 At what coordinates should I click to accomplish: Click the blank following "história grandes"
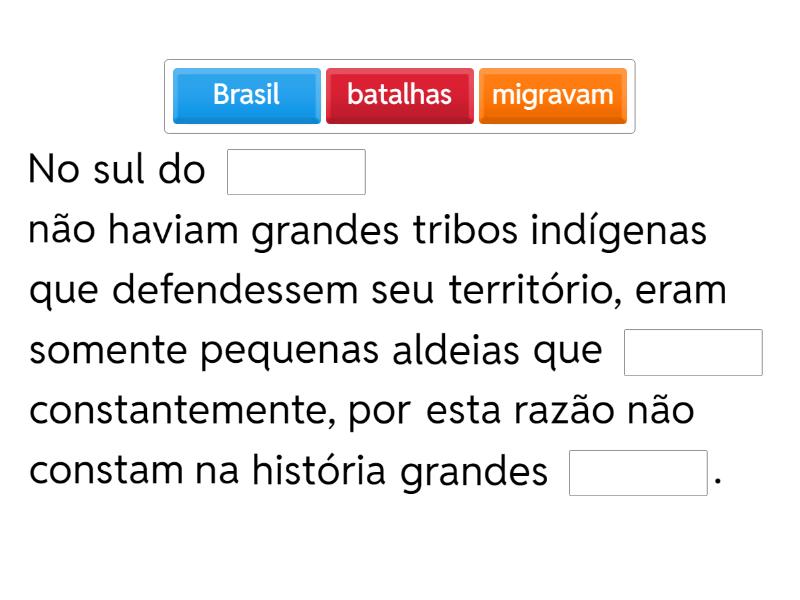[x=638, y=473]
